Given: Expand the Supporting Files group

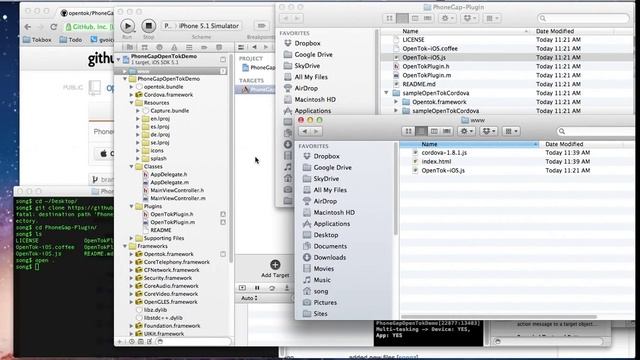Looking at the screenshot, I should pyautogui.click(x=131, y=238).
